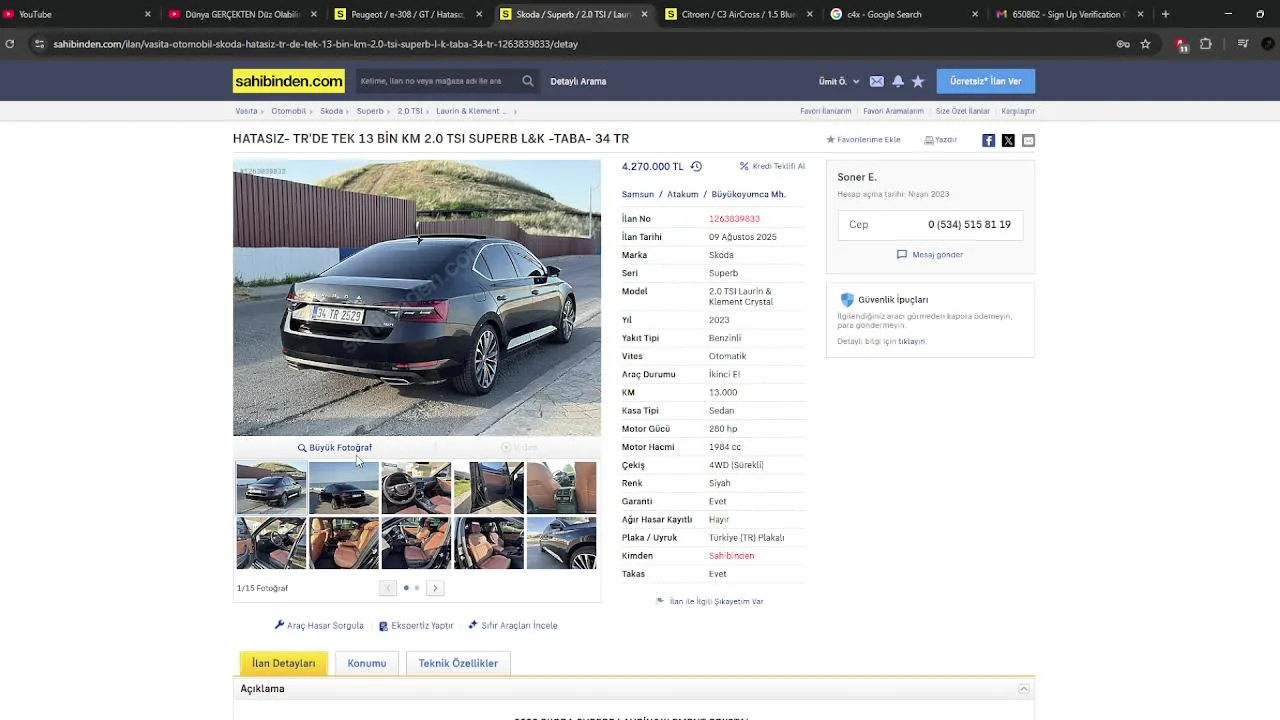Go to previous photo thumbnails page
Viewport: 1280px width, 720px height.
pos(388,588)
